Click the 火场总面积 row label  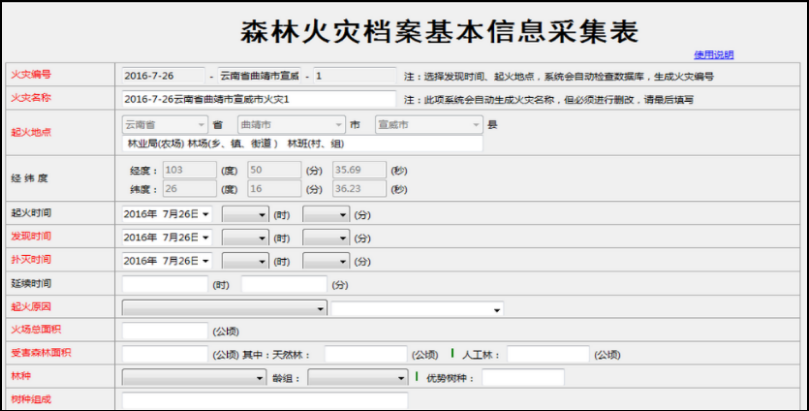coord(36,330)
